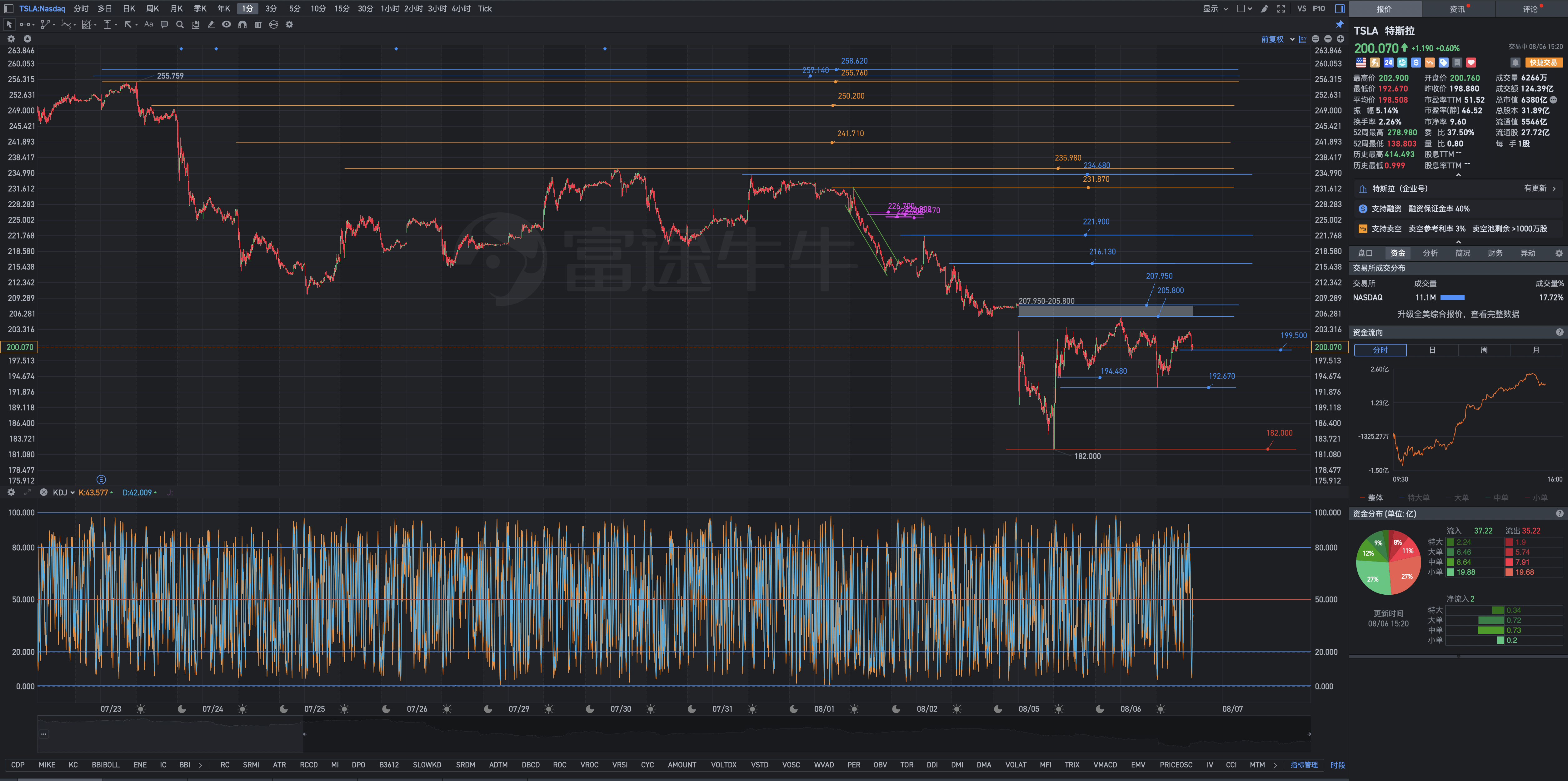Image resolution: width=1568 pixels, height=781 pixels.
Task: Toggle 大单 line in flow legend
Action: point(1457,498)
